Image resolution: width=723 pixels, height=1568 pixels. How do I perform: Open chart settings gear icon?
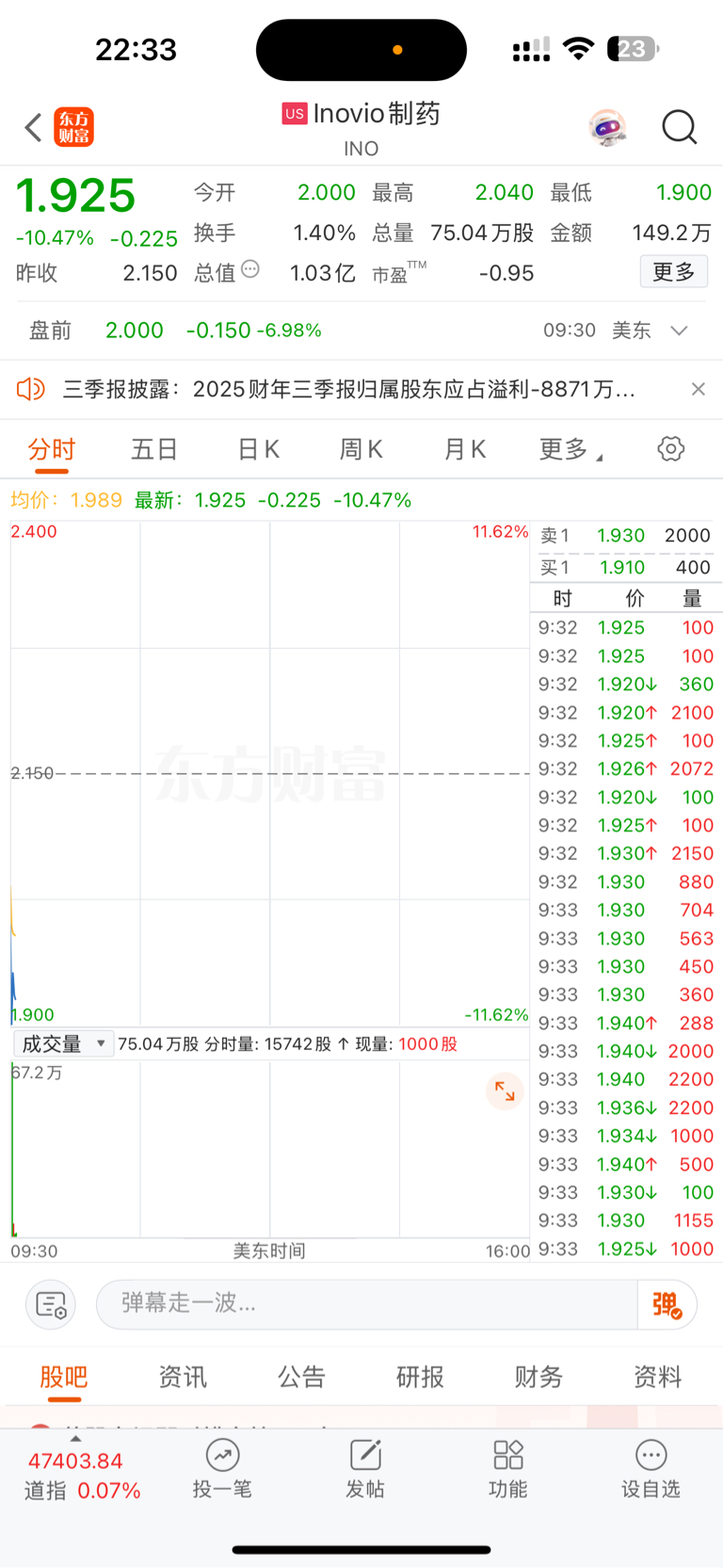tap(671, 448)
